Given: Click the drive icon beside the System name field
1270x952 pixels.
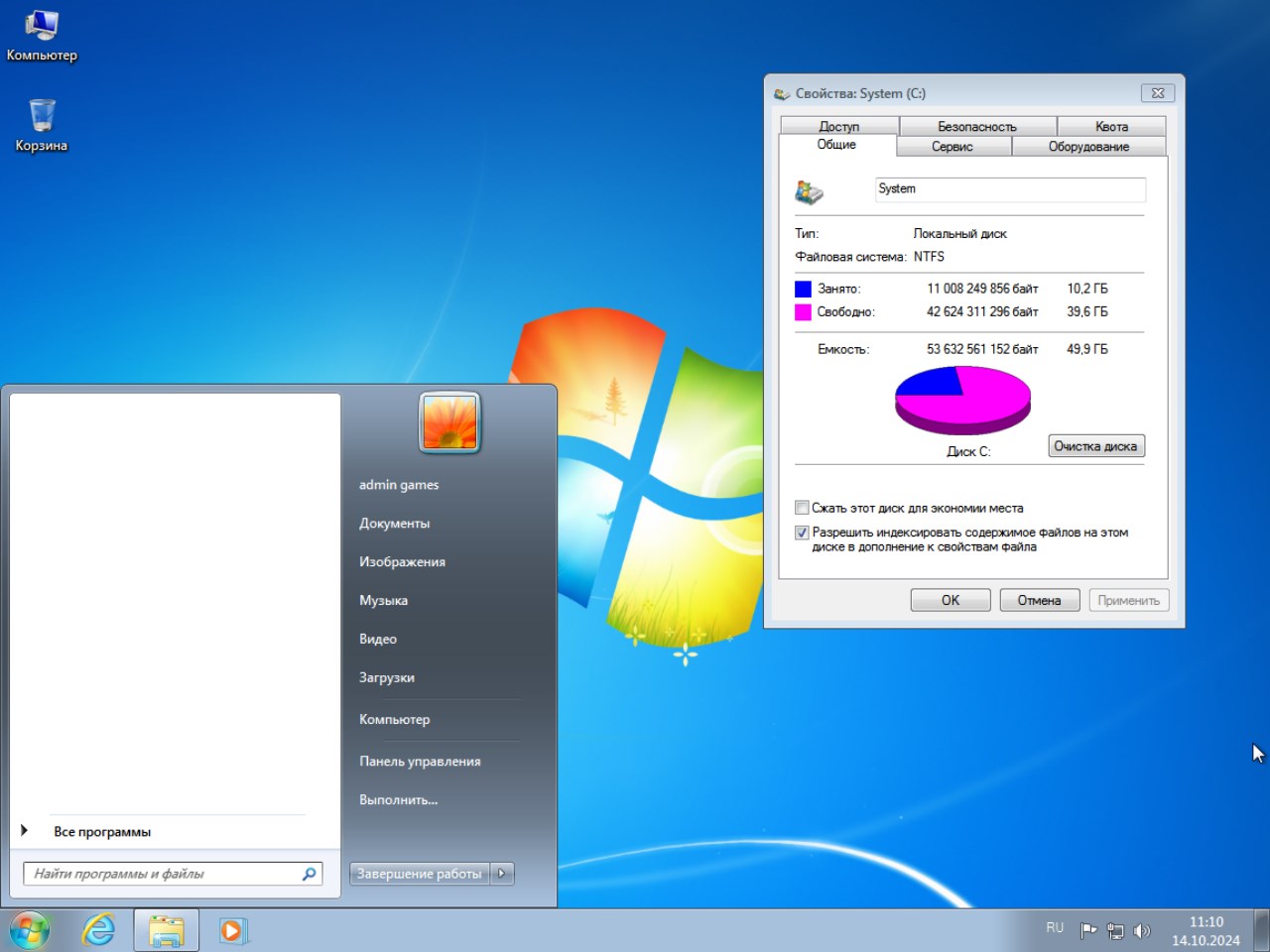Looking at the screenshot, I should (810, 191).
